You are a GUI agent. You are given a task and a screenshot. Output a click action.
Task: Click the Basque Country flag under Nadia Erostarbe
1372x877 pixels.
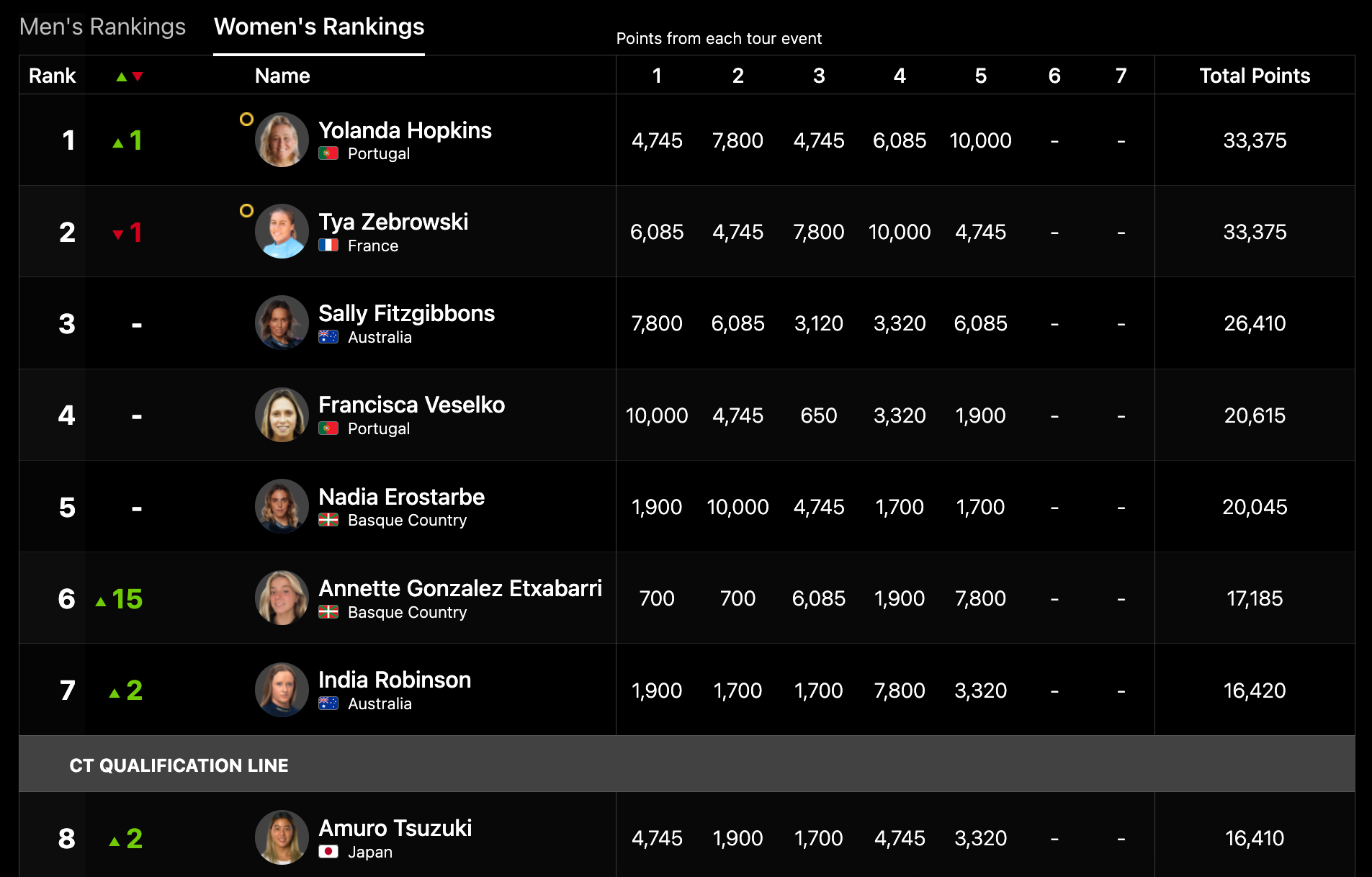click(328, 520)
